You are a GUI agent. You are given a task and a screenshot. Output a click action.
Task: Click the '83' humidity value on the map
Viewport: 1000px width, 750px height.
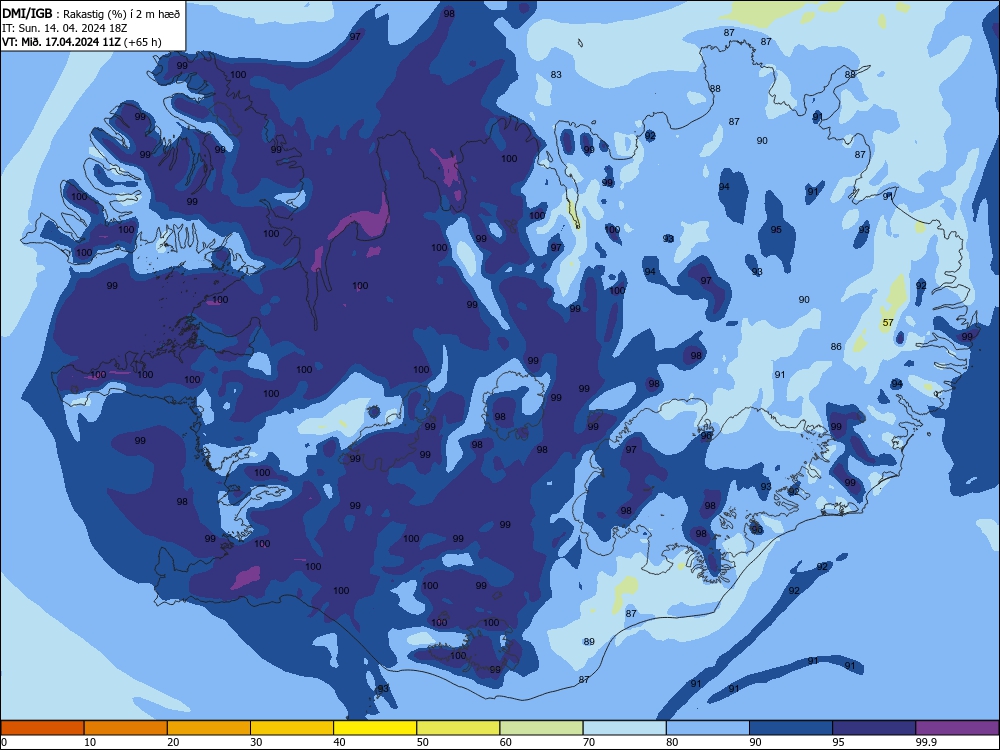click(556, 75)
